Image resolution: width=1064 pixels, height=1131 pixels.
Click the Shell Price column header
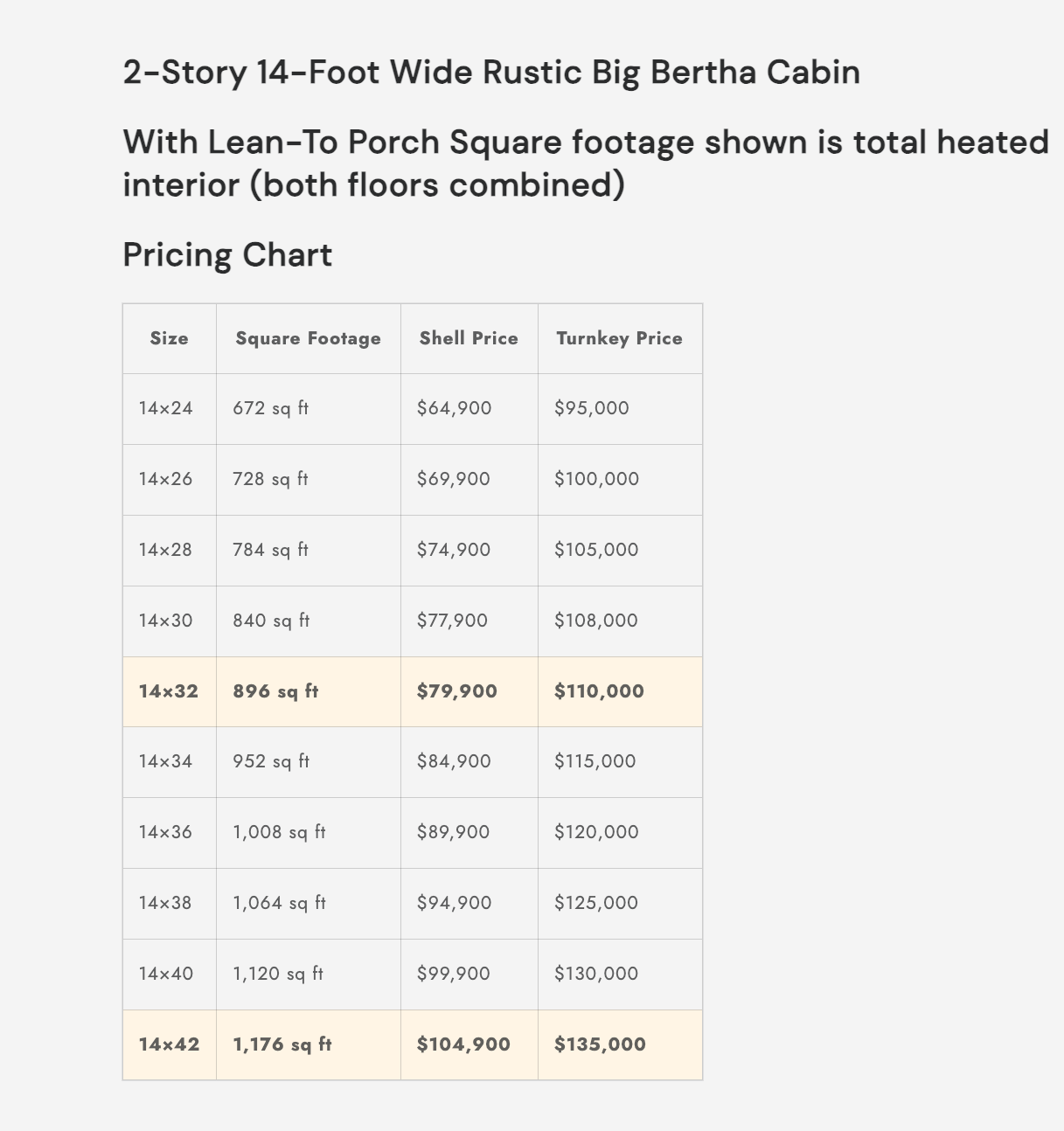[469, 338]
